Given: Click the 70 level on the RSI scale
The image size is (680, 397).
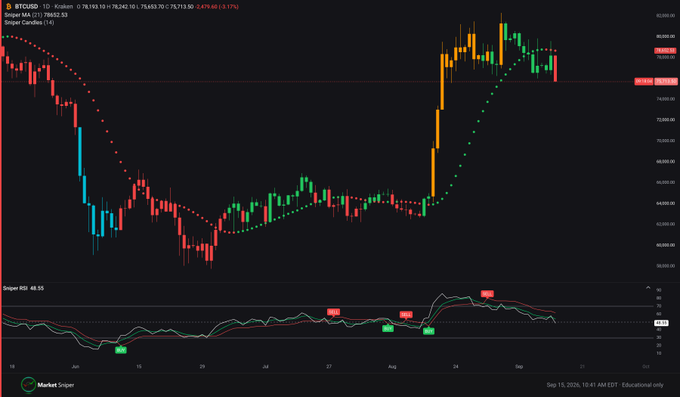Looking at the screenshot, I should point(659,306).
